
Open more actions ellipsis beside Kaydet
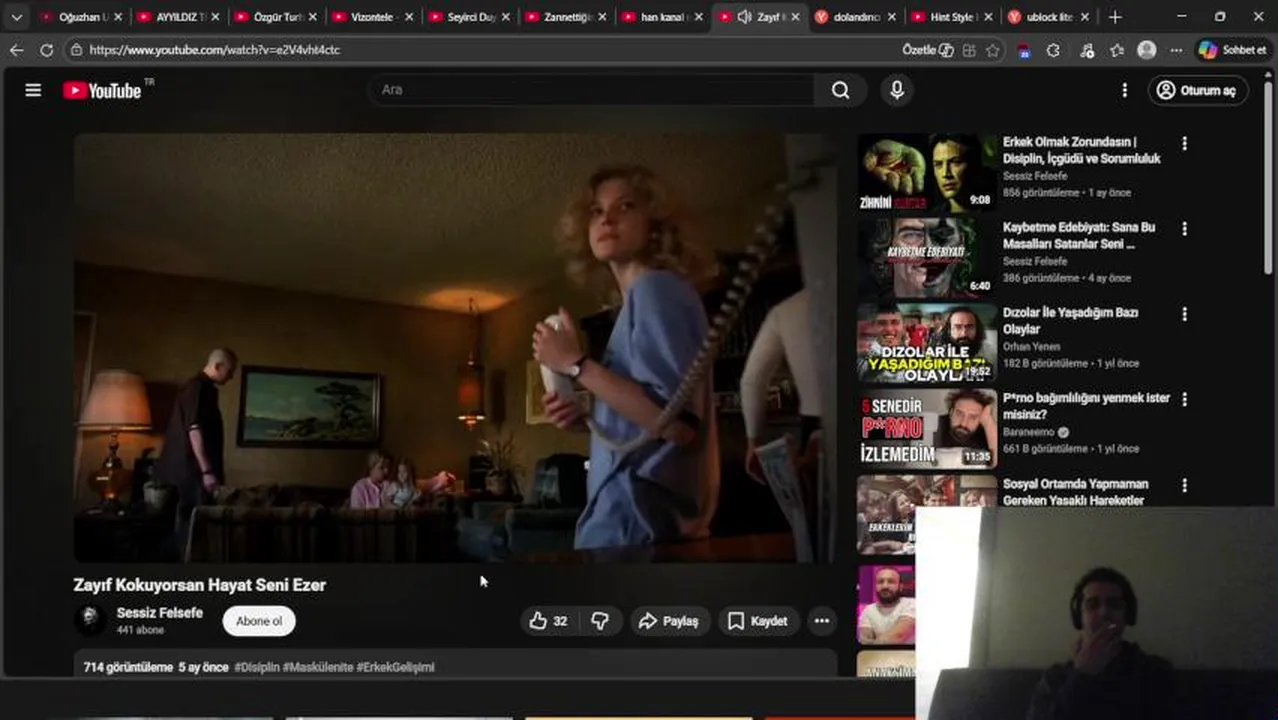(821, 621)
